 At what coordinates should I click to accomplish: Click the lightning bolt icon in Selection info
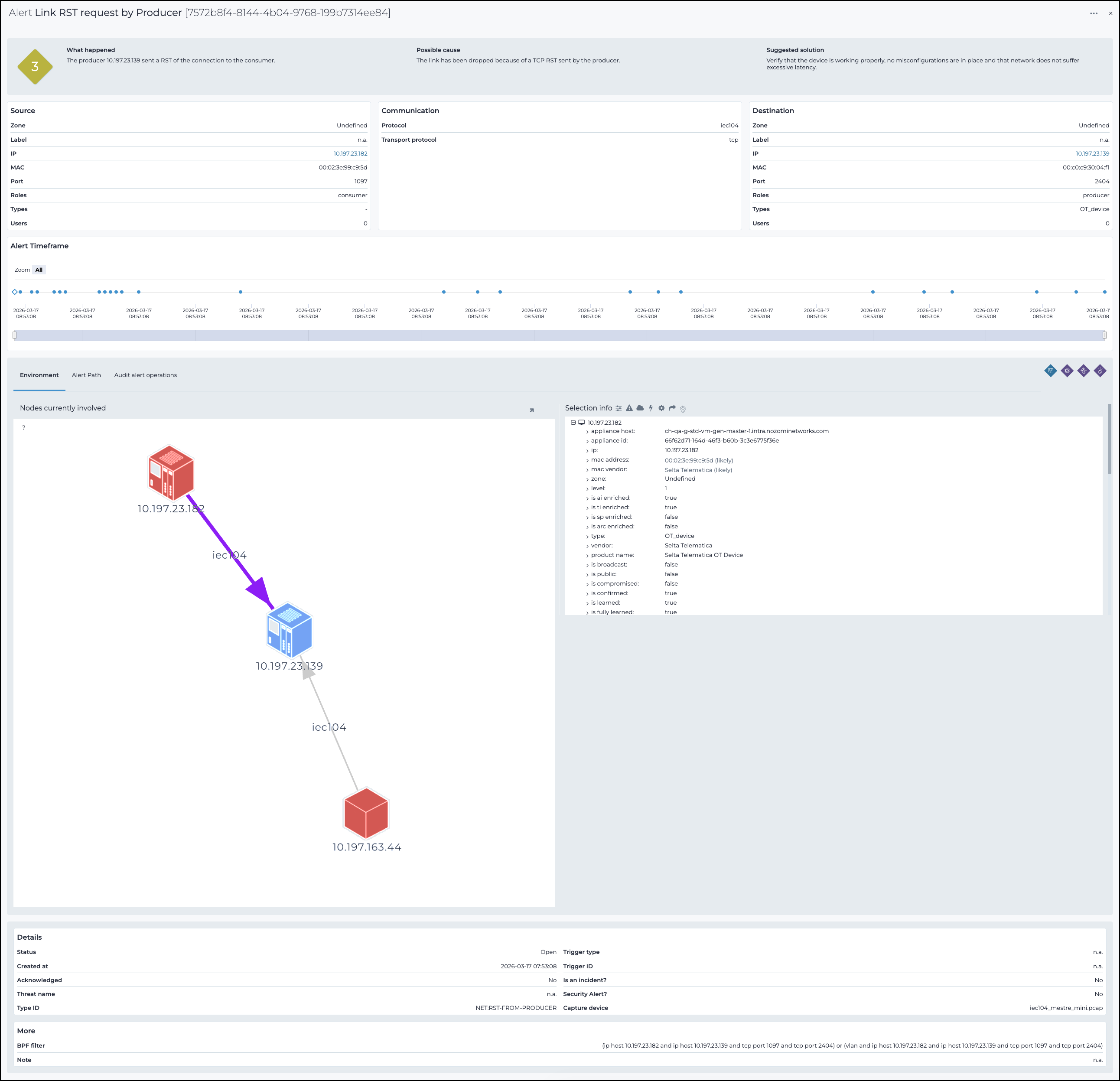(x=651, y=408)
